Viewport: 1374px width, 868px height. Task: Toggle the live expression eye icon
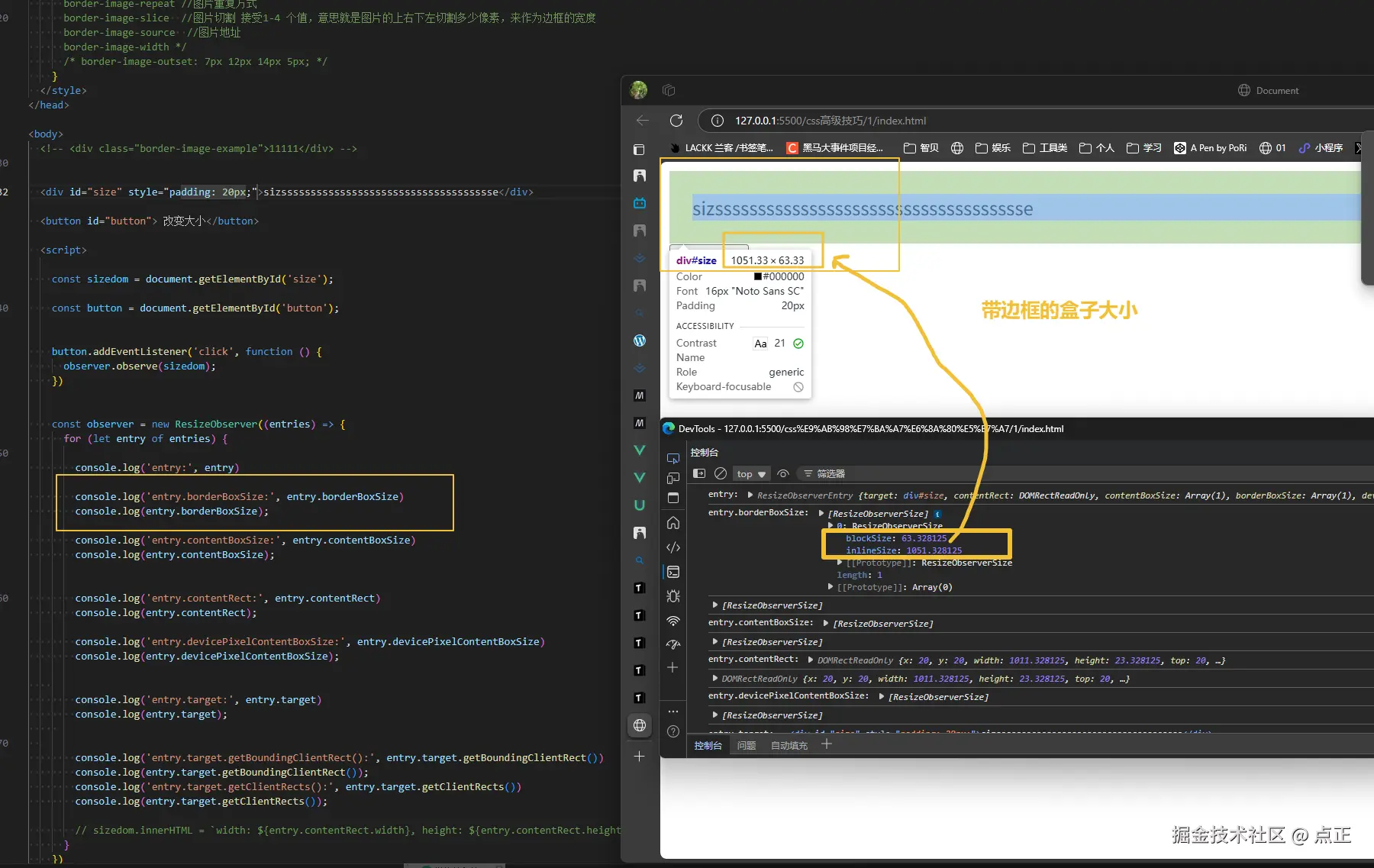782,473
